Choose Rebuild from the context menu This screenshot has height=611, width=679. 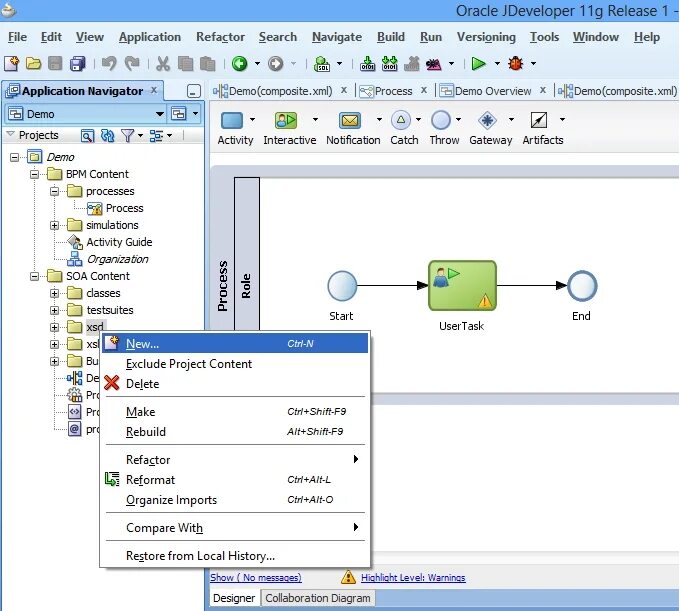pos(235,432)
